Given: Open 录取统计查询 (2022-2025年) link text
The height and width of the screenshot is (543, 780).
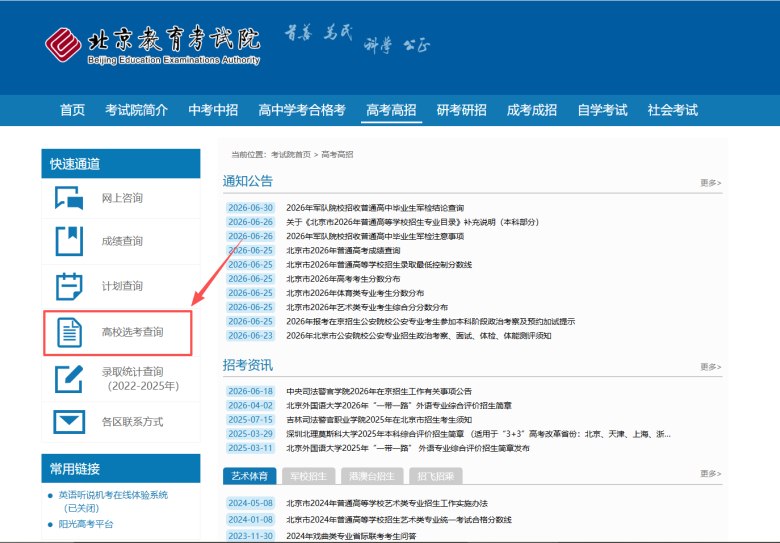Looking at the screenshot, I should click(140, 379).
